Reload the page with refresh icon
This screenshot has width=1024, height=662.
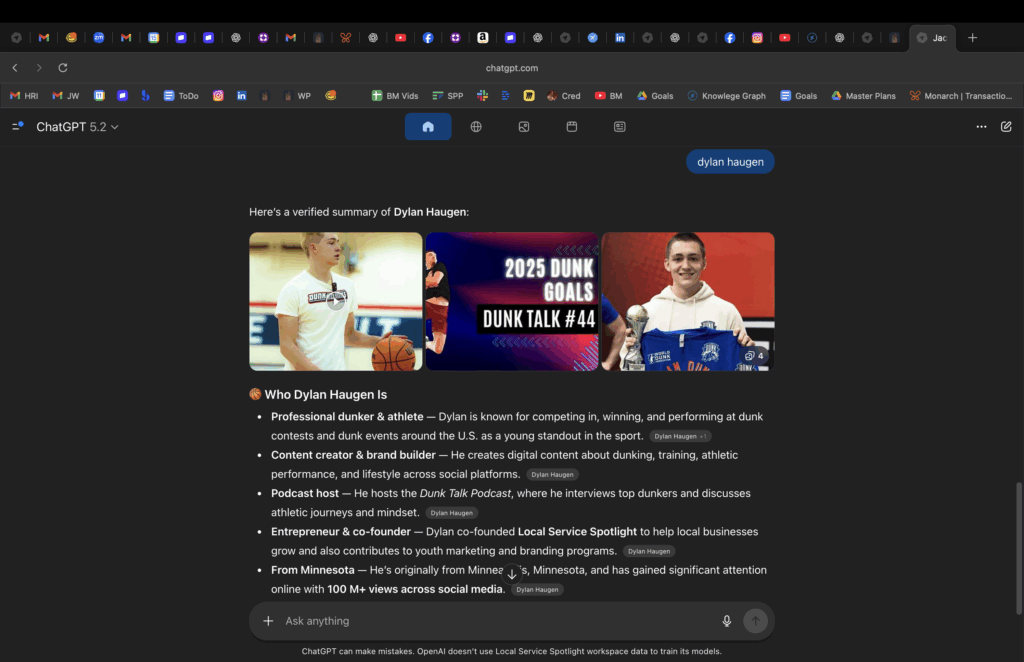[x=63, y=68]
